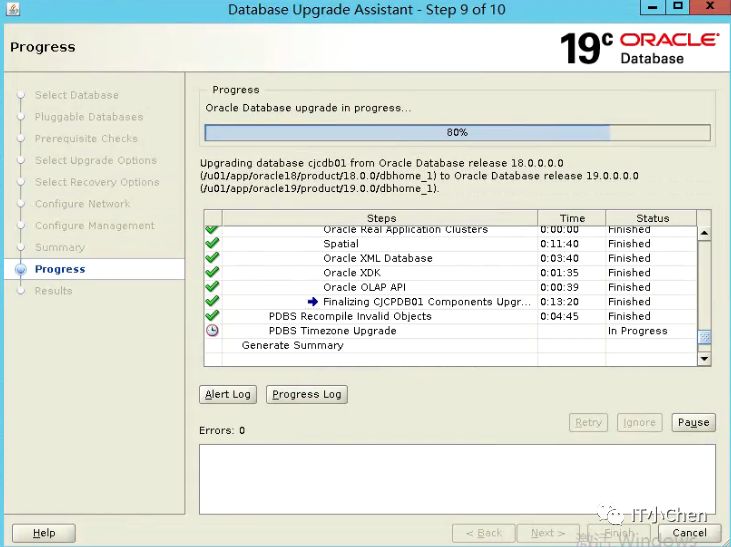
Task: Select the Prerequisite Checks step
Action: coord(86,138)
